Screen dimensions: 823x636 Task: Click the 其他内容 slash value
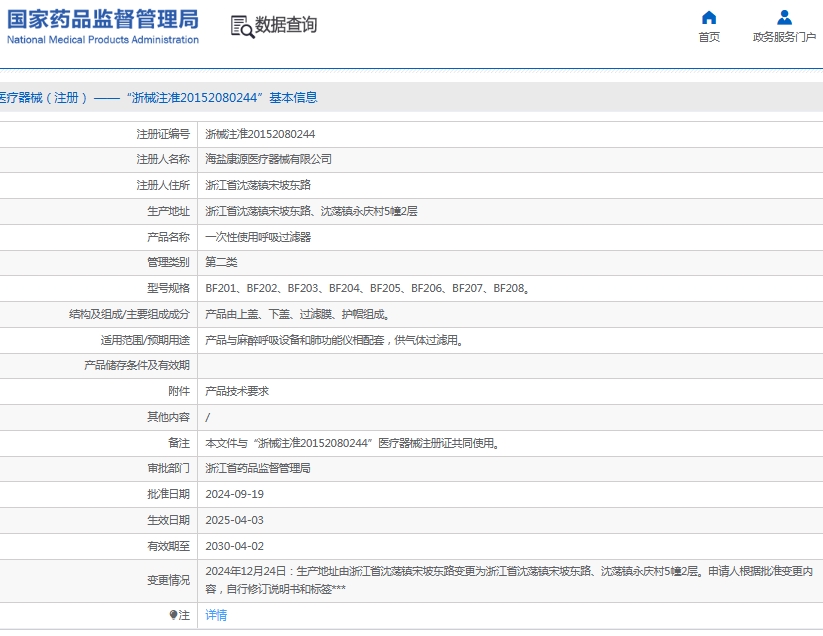pyautogui.click(x=208, y=418)
